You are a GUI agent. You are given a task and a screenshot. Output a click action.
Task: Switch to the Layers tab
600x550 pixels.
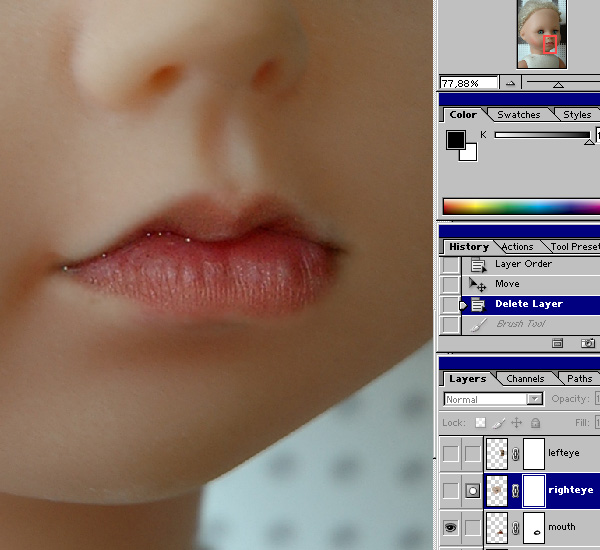[x=468, y=379]
